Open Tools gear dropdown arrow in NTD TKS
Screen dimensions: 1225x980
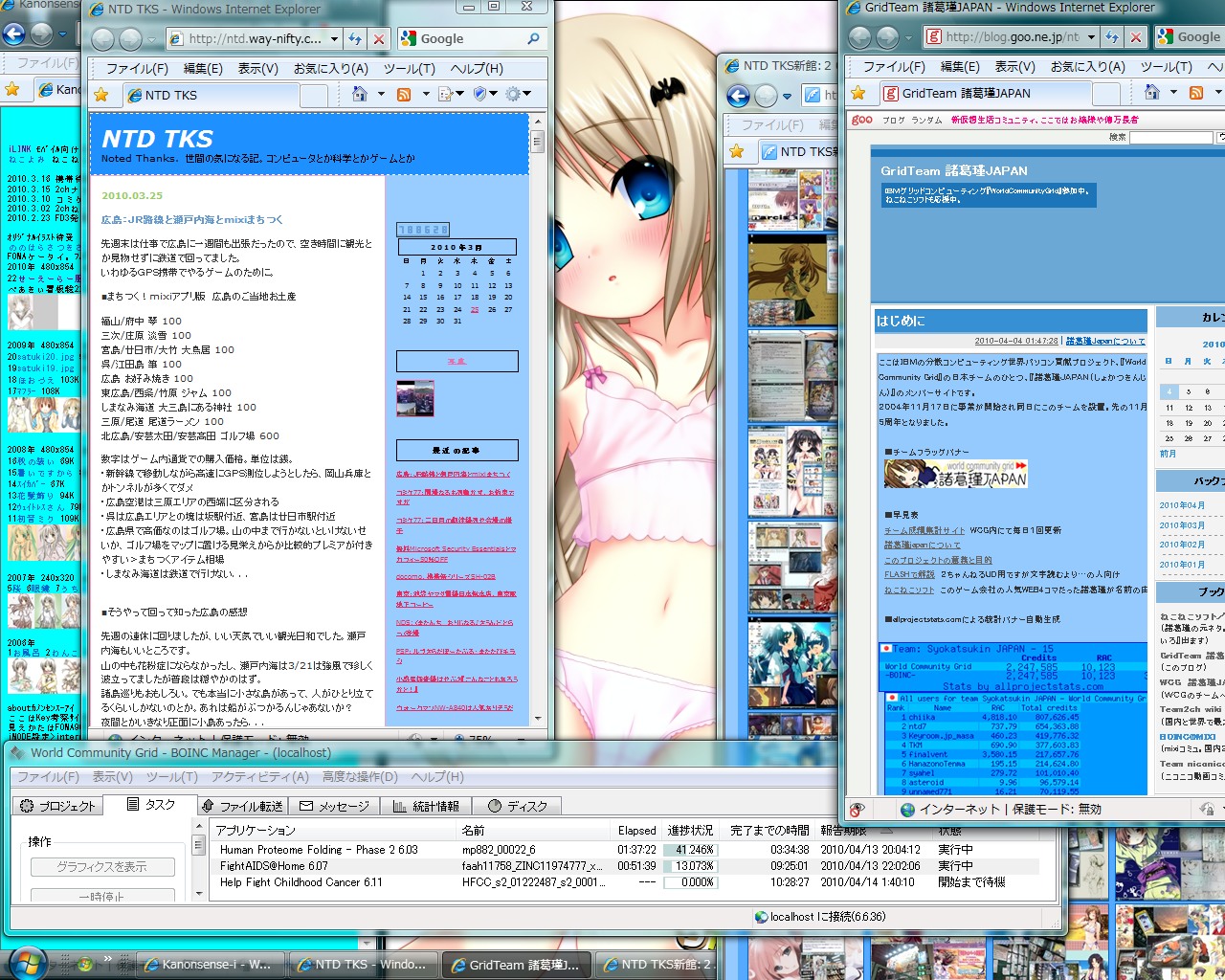527,94
